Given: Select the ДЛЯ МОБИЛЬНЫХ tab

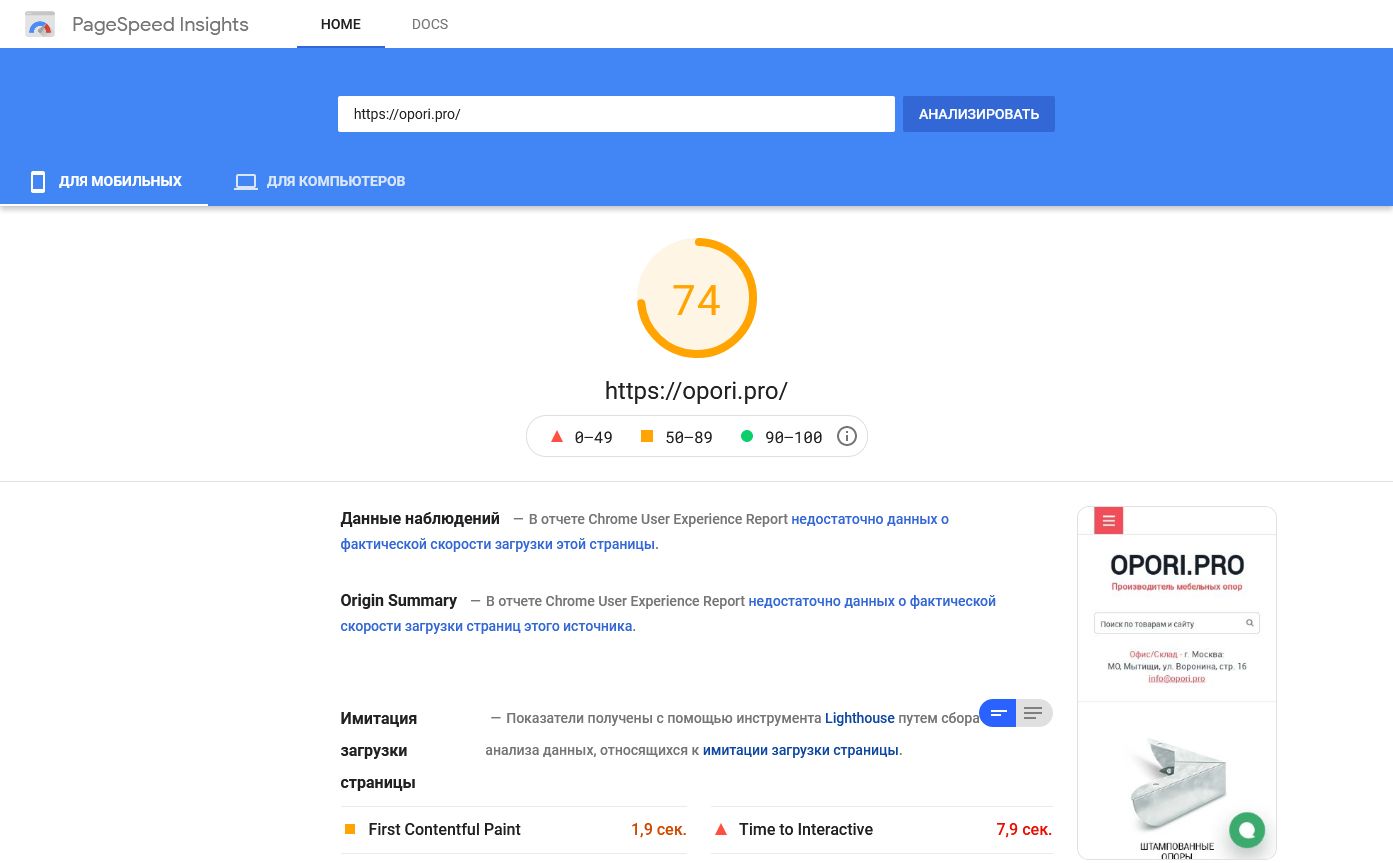Looking at the screenshot, I should pyautogui.click(x=104, y=182).
